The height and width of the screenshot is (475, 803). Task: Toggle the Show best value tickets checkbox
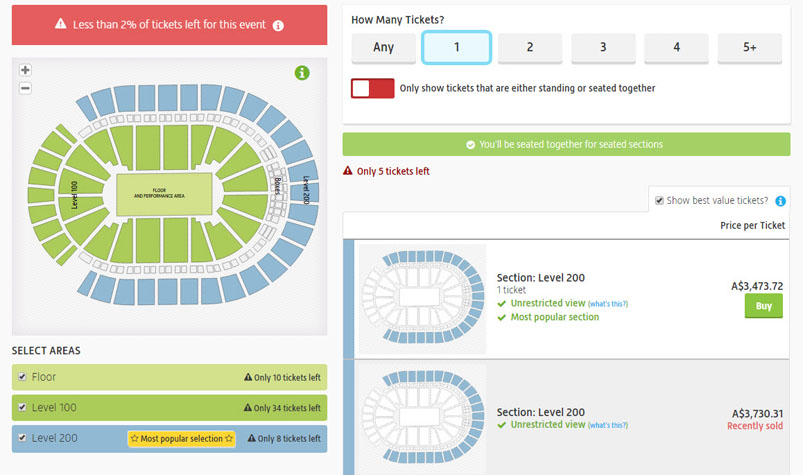click(660, 201)
